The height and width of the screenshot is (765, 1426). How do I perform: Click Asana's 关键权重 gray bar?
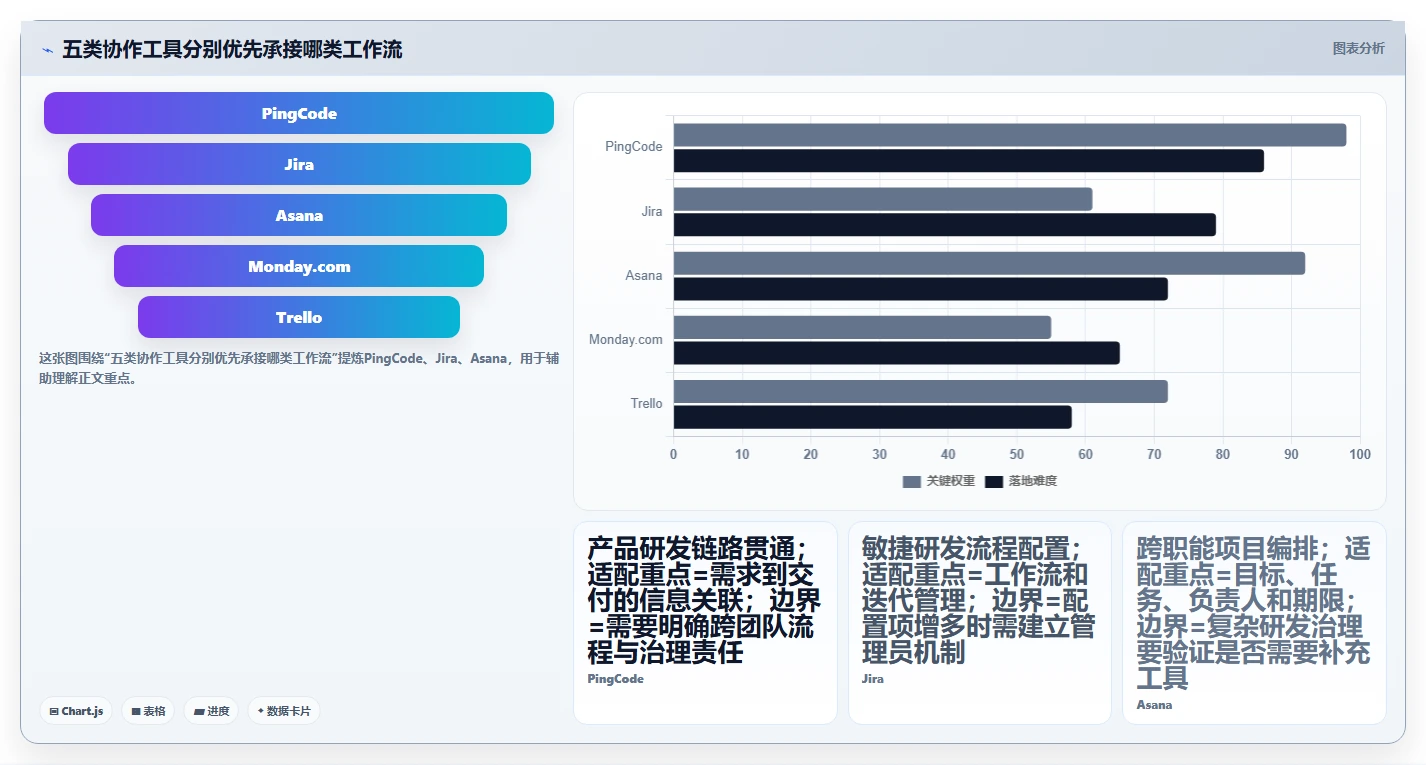[989, 263]
